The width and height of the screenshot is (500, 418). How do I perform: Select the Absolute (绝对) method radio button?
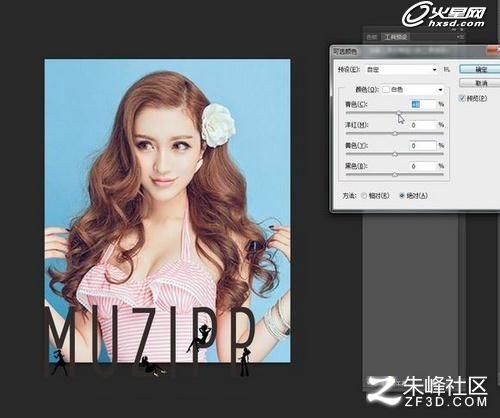[x=402, y=196]
